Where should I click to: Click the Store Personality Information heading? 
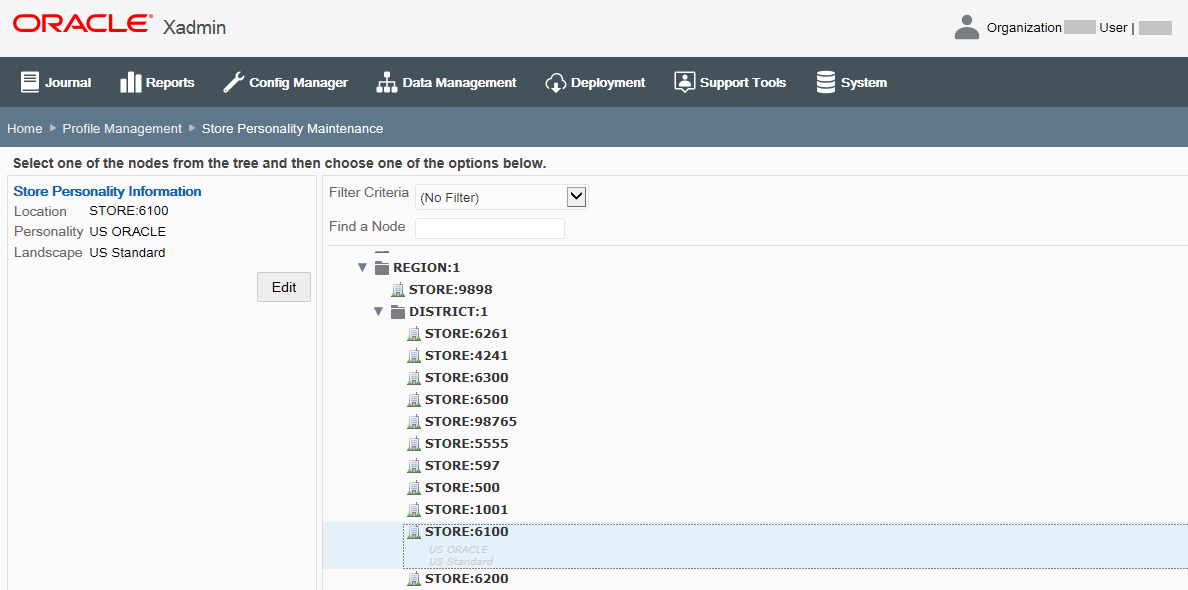coord(108,191)
